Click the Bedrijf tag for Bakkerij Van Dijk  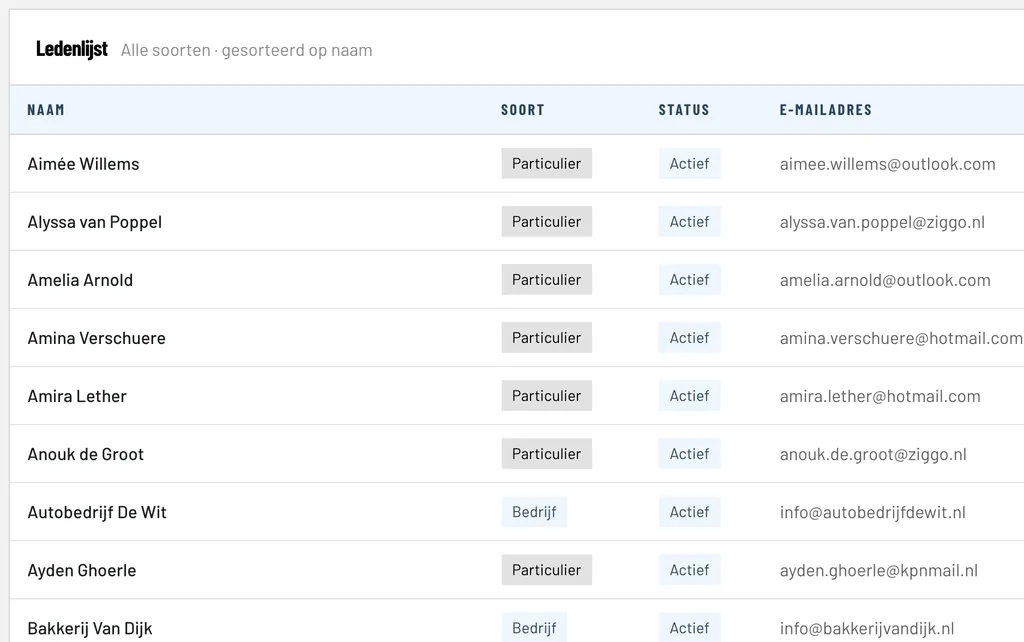(534, 628)
